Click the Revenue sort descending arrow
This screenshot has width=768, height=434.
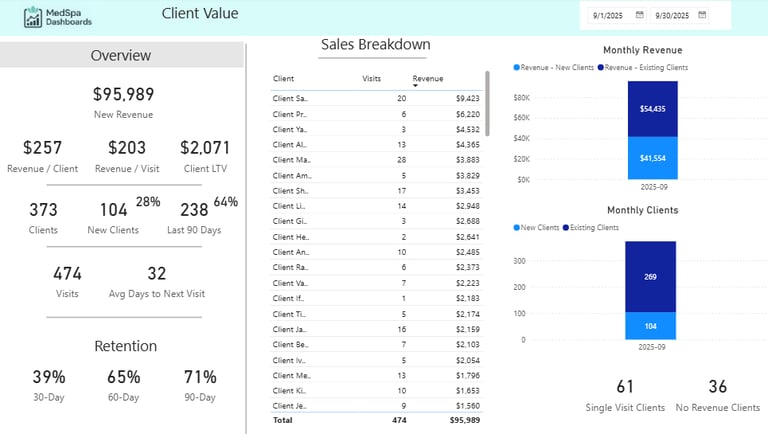(x=416, y=86)
